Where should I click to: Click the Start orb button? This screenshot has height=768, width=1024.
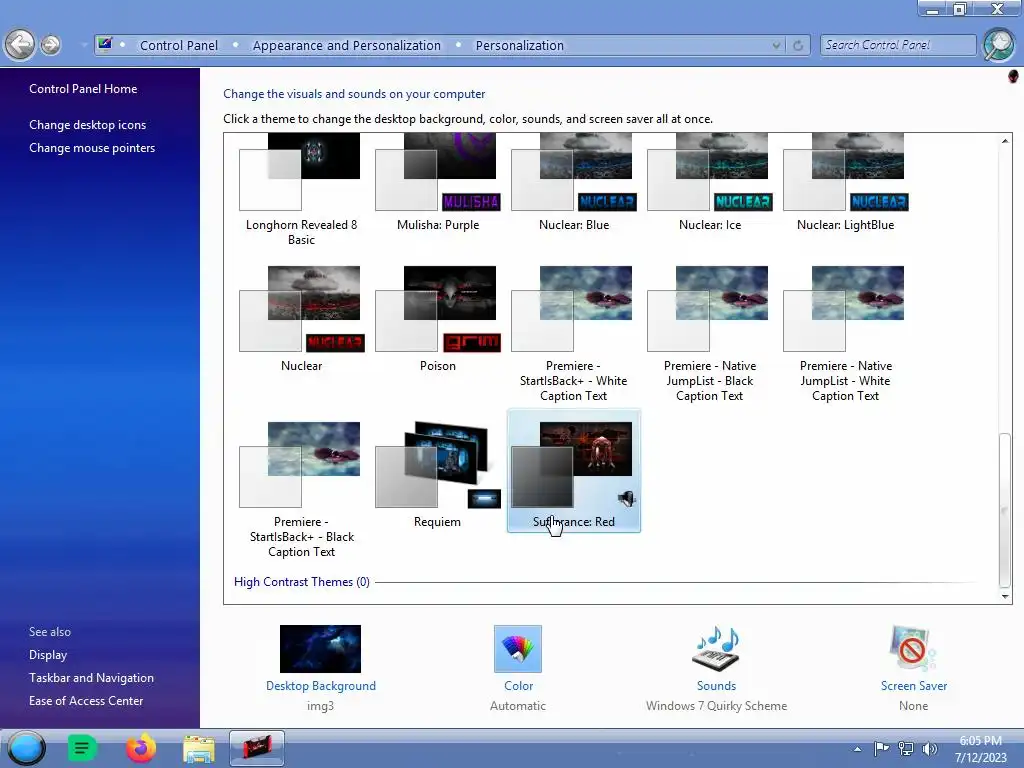pyautogui.click(x=27, y=748)
